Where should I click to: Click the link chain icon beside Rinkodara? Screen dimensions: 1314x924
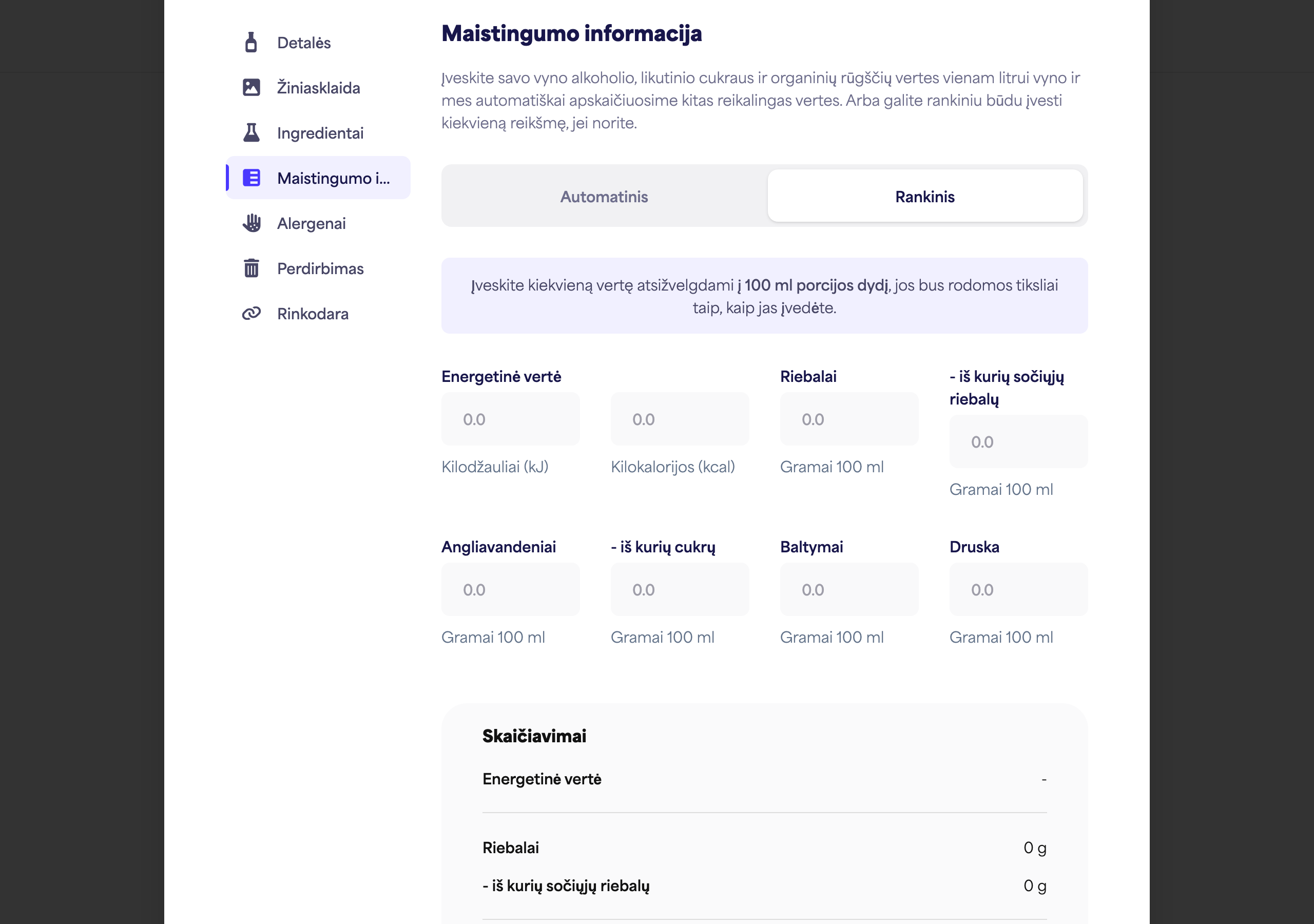(251, 313)
